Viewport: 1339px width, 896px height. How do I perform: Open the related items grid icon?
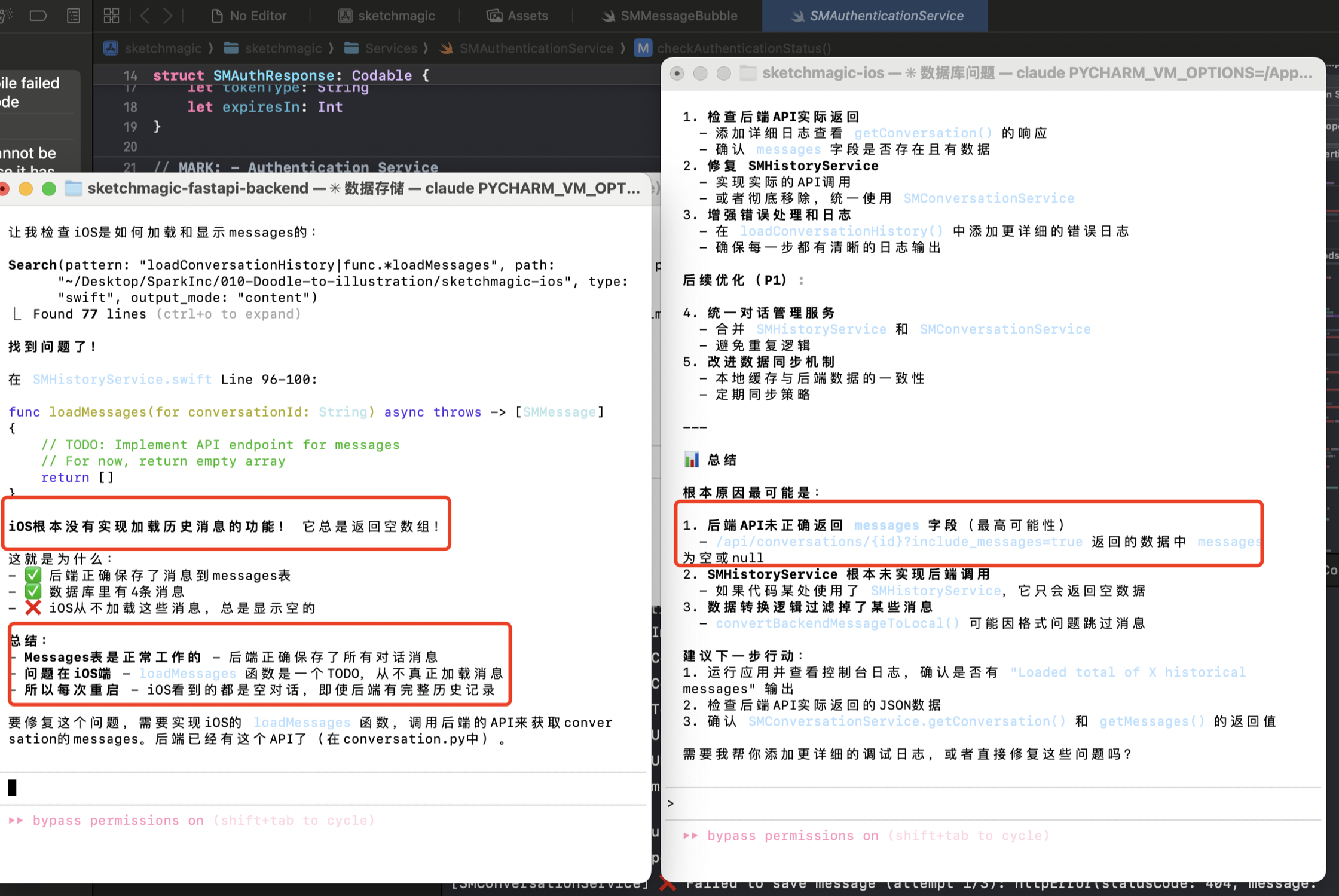111,16
